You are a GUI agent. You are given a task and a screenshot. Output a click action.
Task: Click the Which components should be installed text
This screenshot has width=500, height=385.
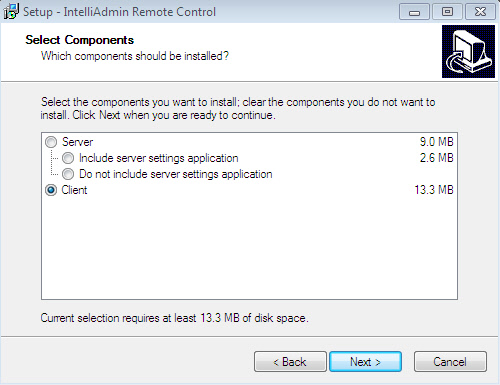point(135,56)
